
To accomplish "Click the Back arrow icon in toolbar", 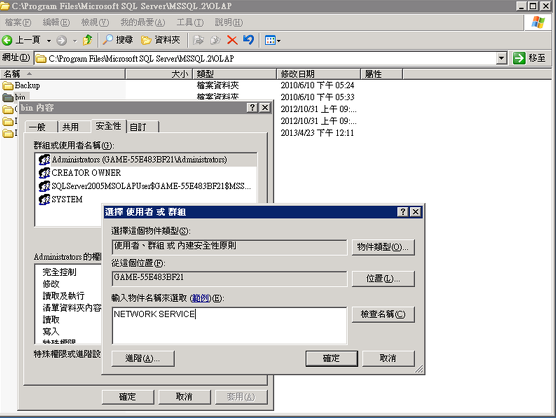I will pos(7,40).
